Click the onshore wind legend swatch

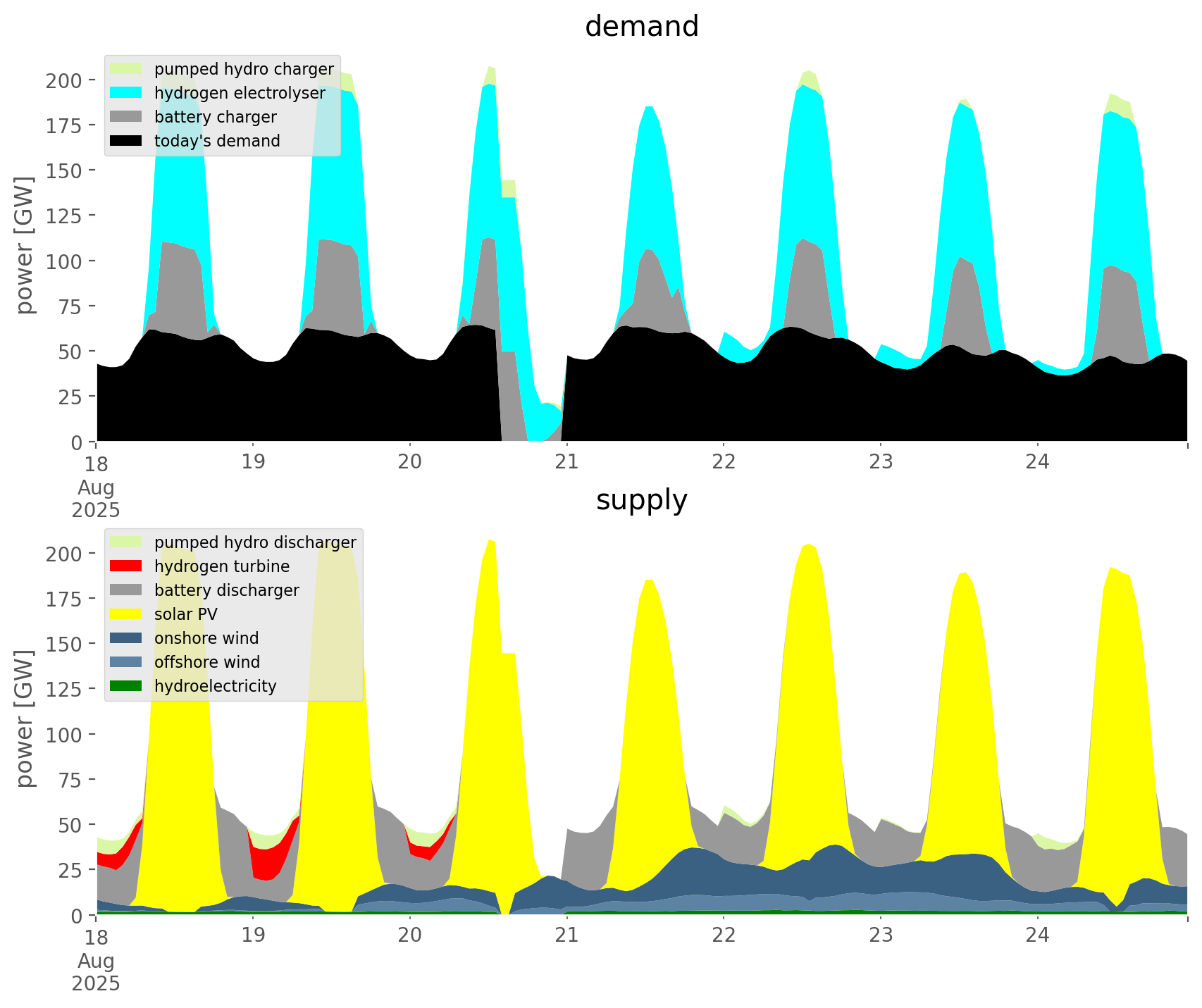(126, 638)
